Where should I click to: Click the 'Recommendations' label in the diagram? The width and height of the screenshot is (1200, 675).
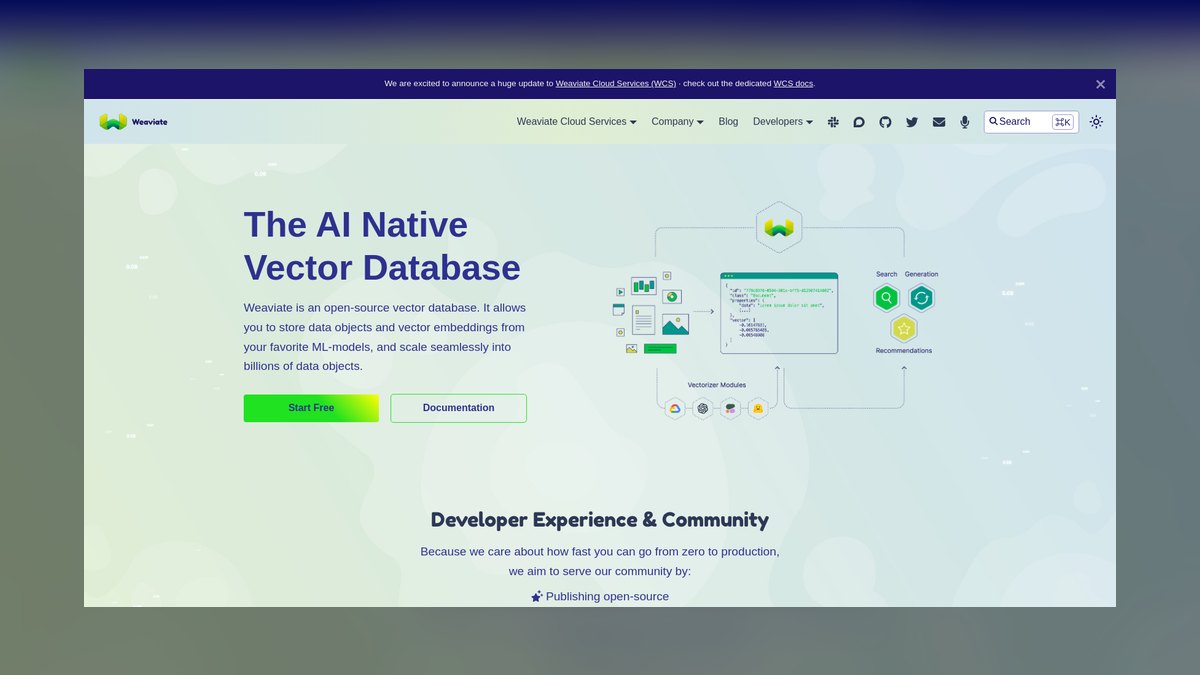pyautogui.click(x=904, y=351)
